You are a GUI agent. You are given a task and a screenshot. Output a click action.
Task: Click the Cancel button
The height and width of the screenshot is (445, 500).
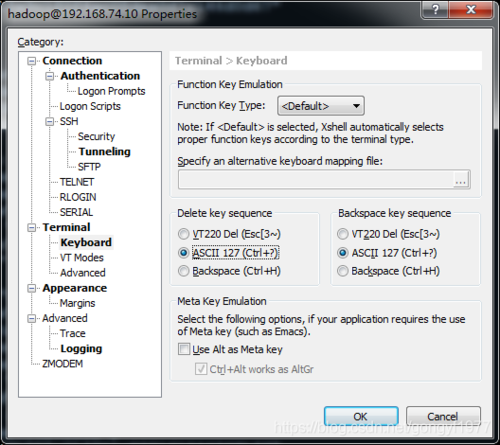coord(443,416)
